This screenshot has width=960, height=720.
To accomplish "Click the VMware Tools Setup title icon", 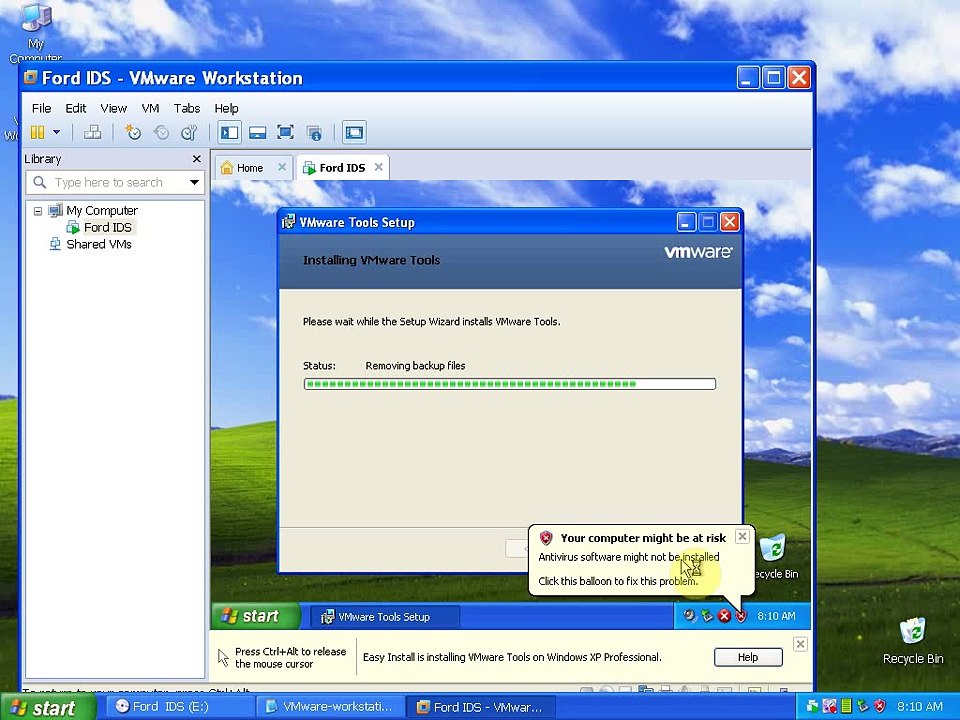I will click(x=288, y=222).
